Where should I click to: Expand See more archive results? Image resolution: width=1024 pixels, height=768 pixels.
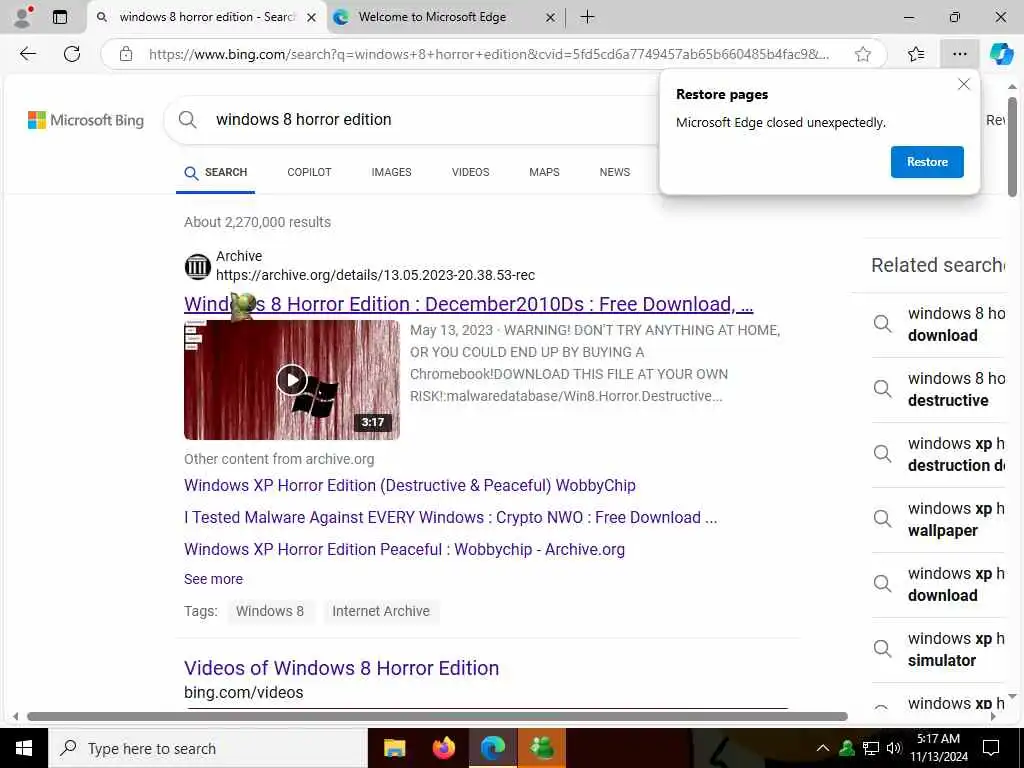point(213,579)
